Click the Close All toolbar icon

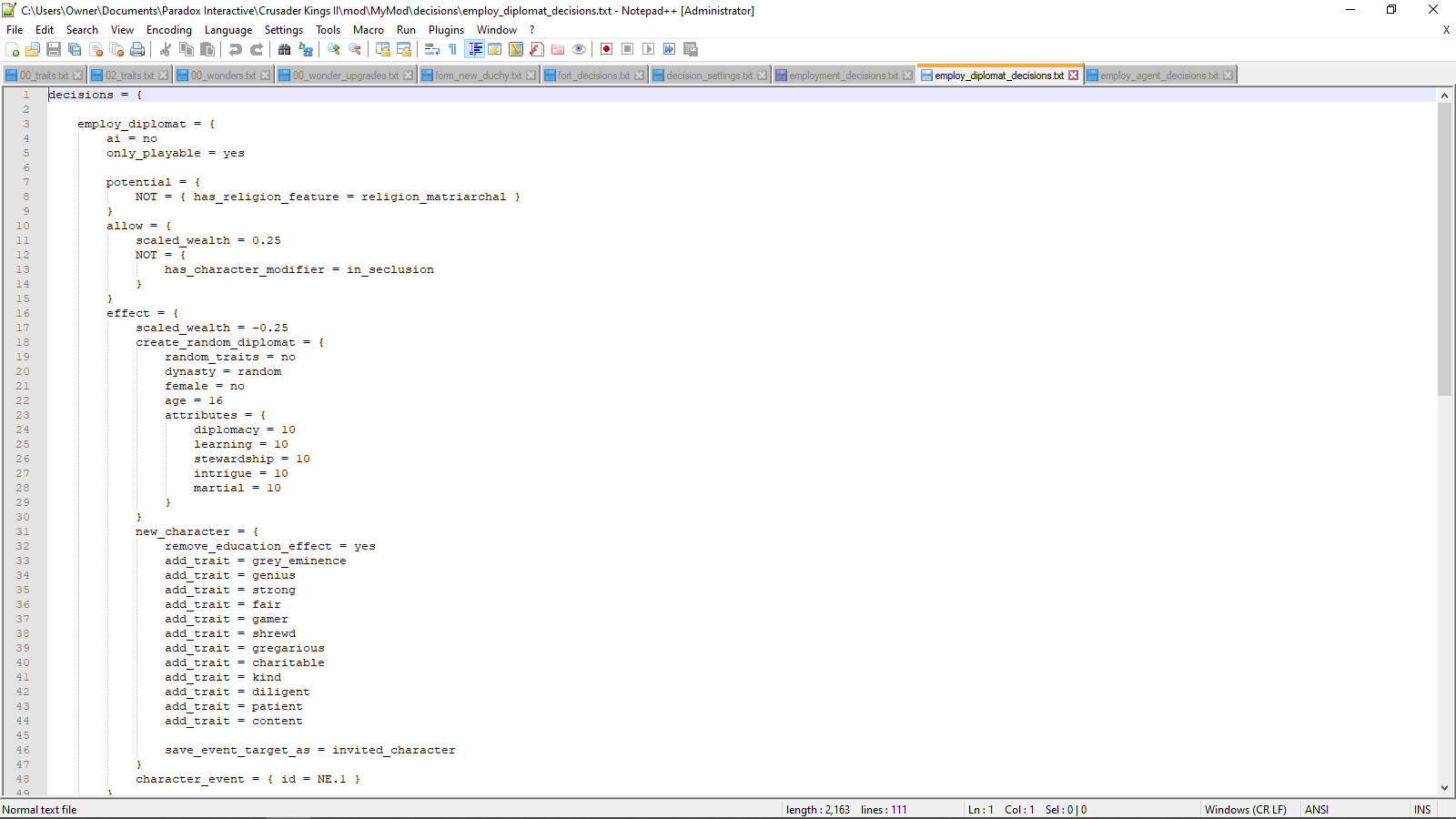click(x=116, y=49)
